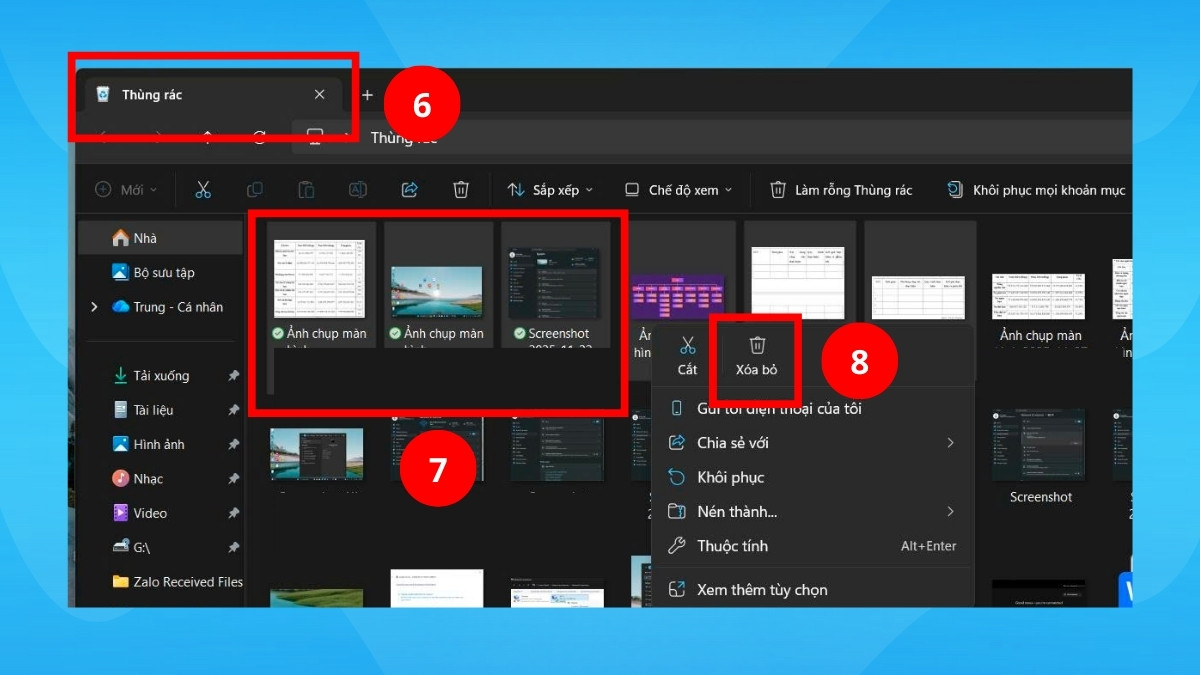
Task: Open Trung - Cá nhân OneDrive folder
Action: (168, 307)
